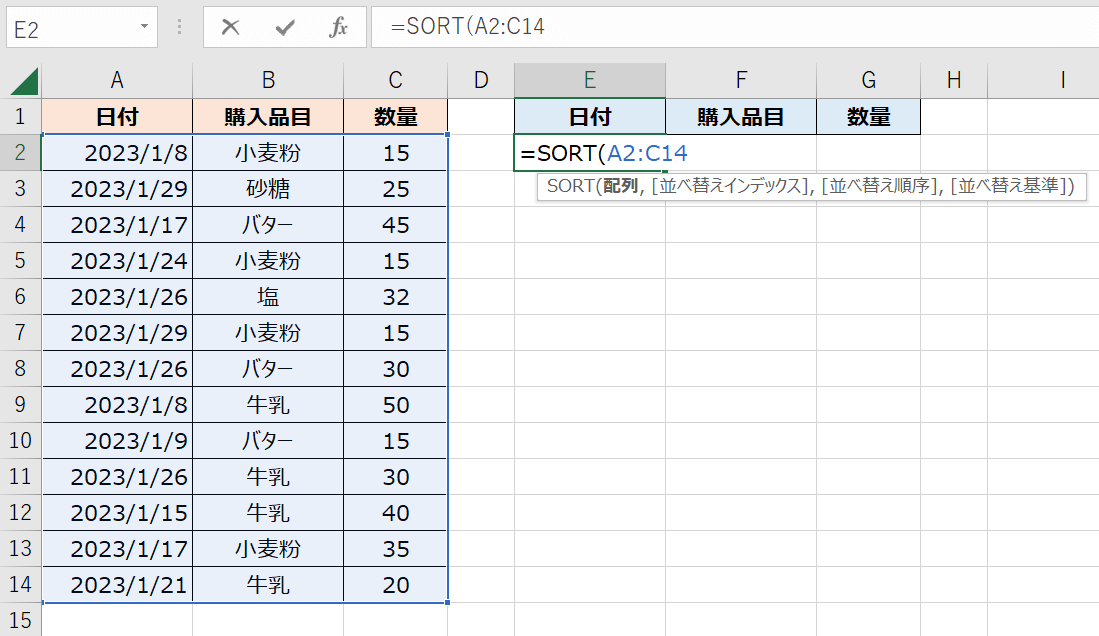Click cell containing 塩 in column B
Viewport: 1099px width, 636px height.
pos(268,297)
